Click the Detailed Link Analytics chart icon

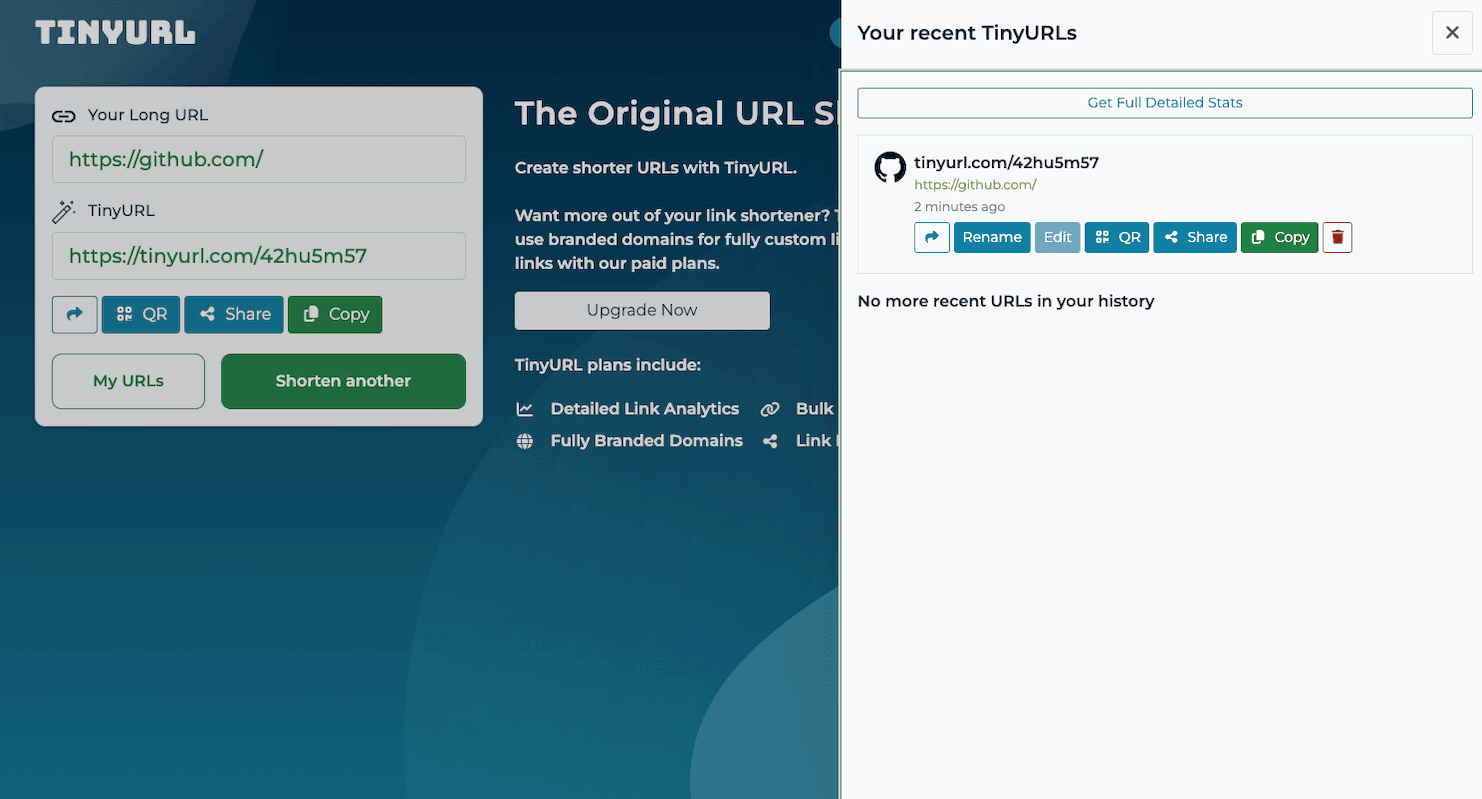pos(524,409)
